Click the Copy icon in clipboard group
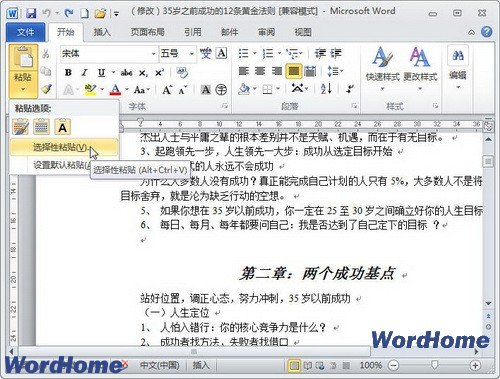 coord(46,71)
